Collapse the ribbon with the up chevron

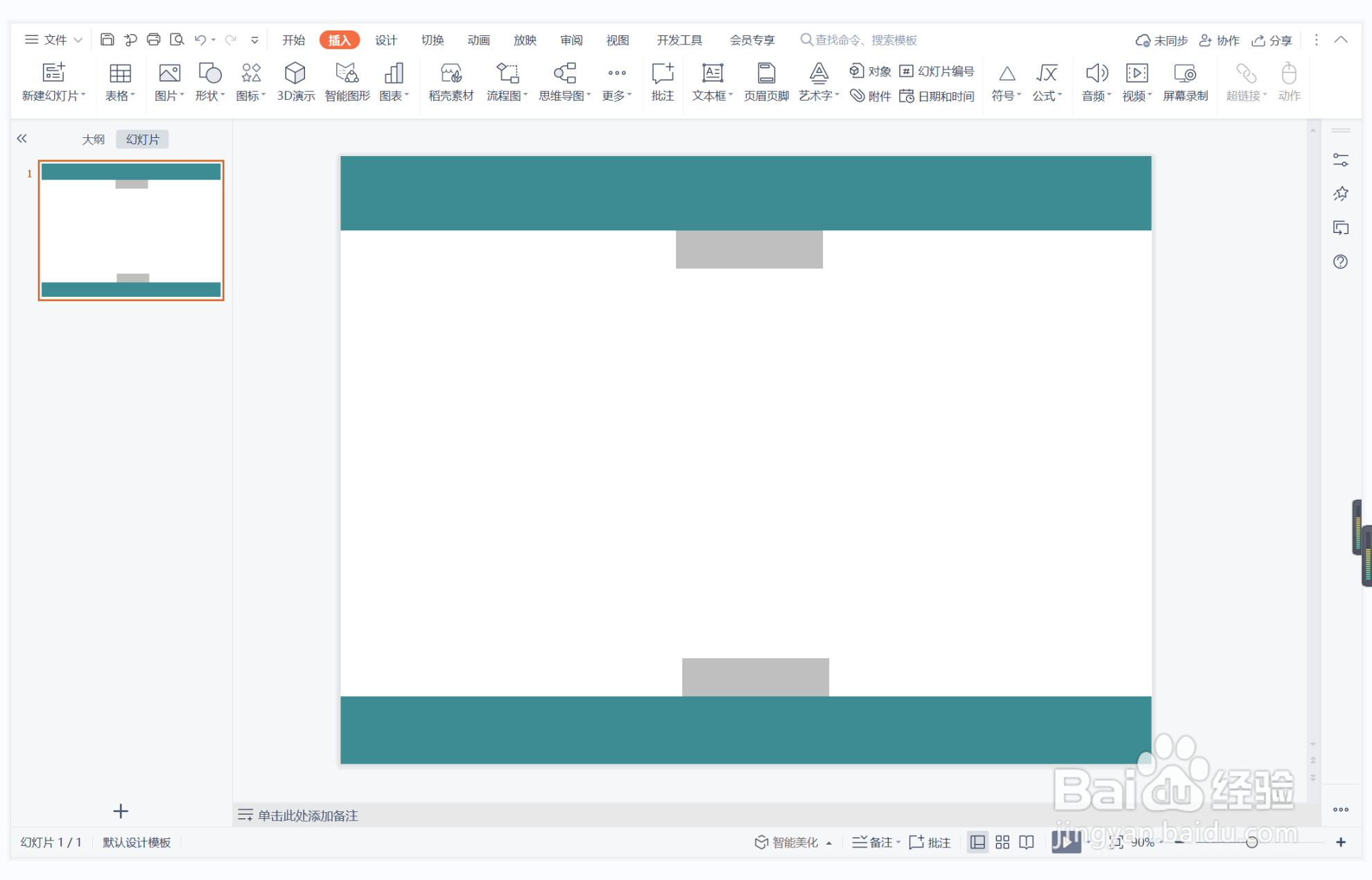pos(1341,40)
